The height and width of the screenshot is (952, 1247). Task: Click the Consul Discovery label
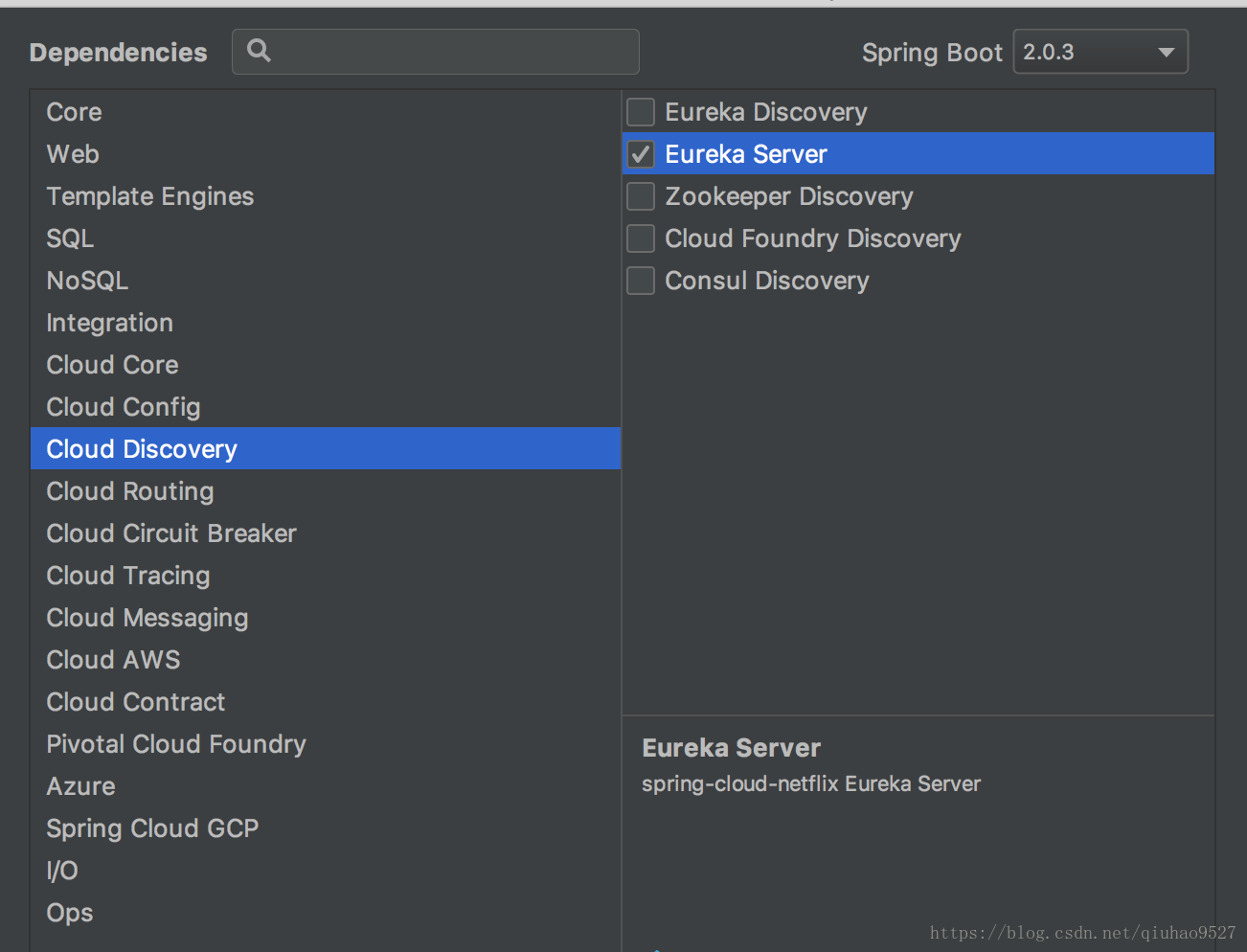click(x=767, y=281)
